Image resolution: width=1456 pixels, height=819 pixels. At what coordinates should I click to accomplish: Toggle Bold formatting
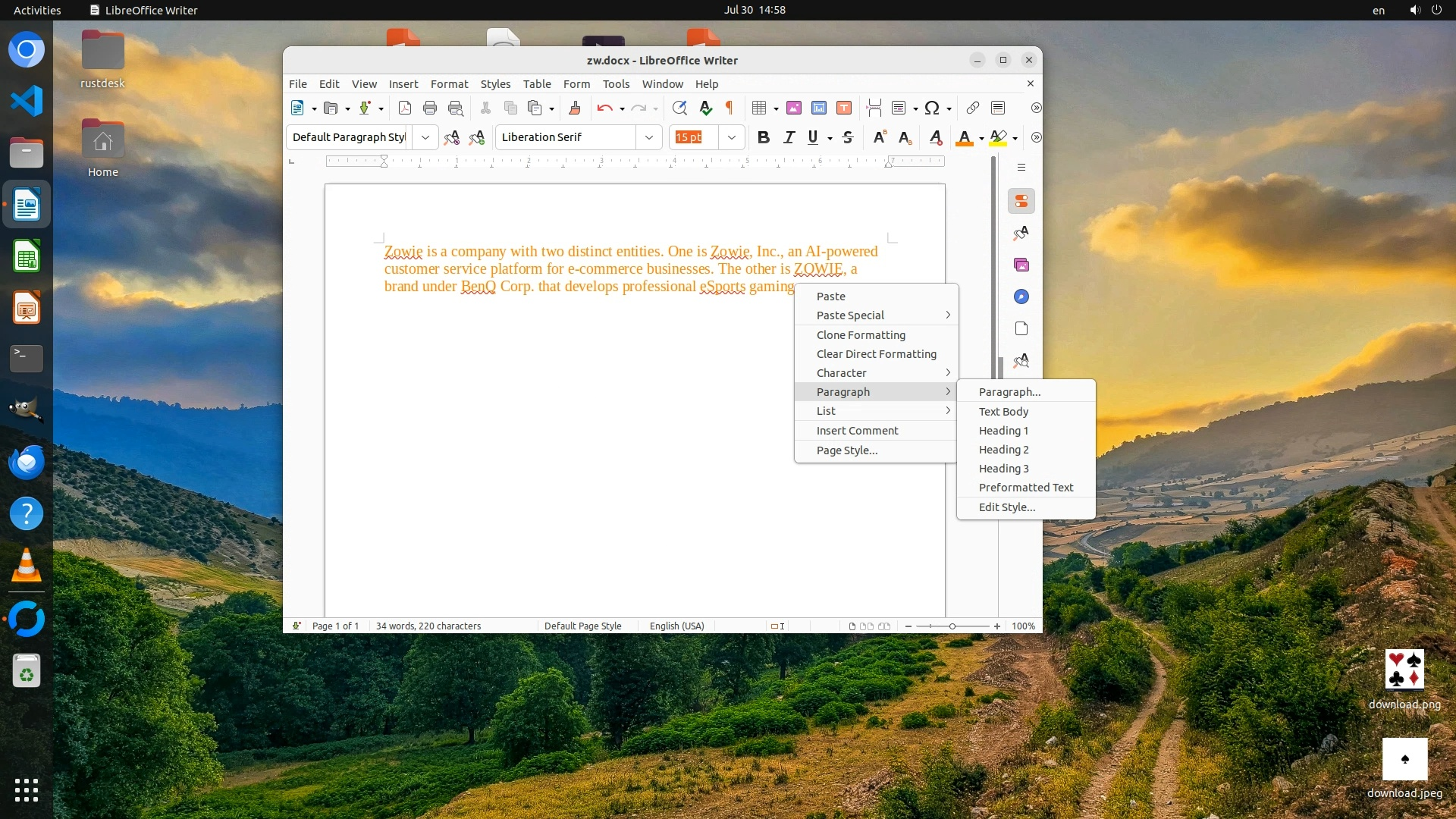(764, 137)
